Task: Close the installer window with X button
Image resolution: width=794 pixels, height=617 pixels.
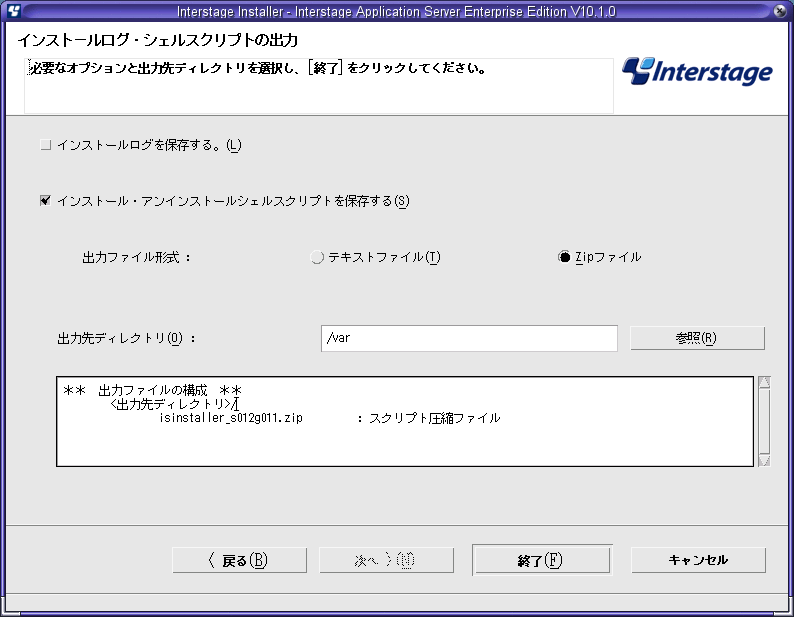Action: point(780,10)
